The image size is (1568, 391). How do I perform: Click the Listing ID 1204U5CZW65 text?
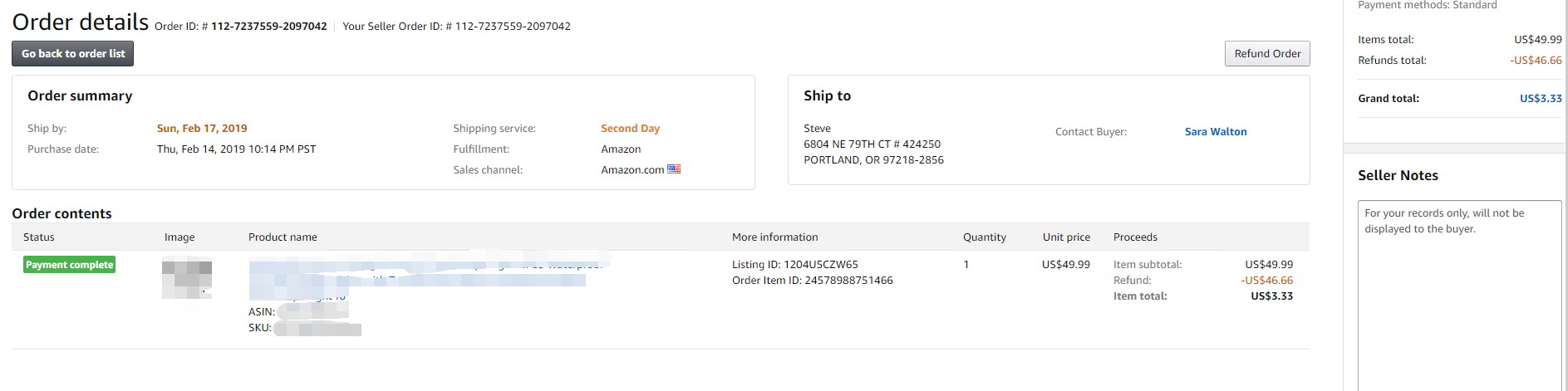(794, 265)
